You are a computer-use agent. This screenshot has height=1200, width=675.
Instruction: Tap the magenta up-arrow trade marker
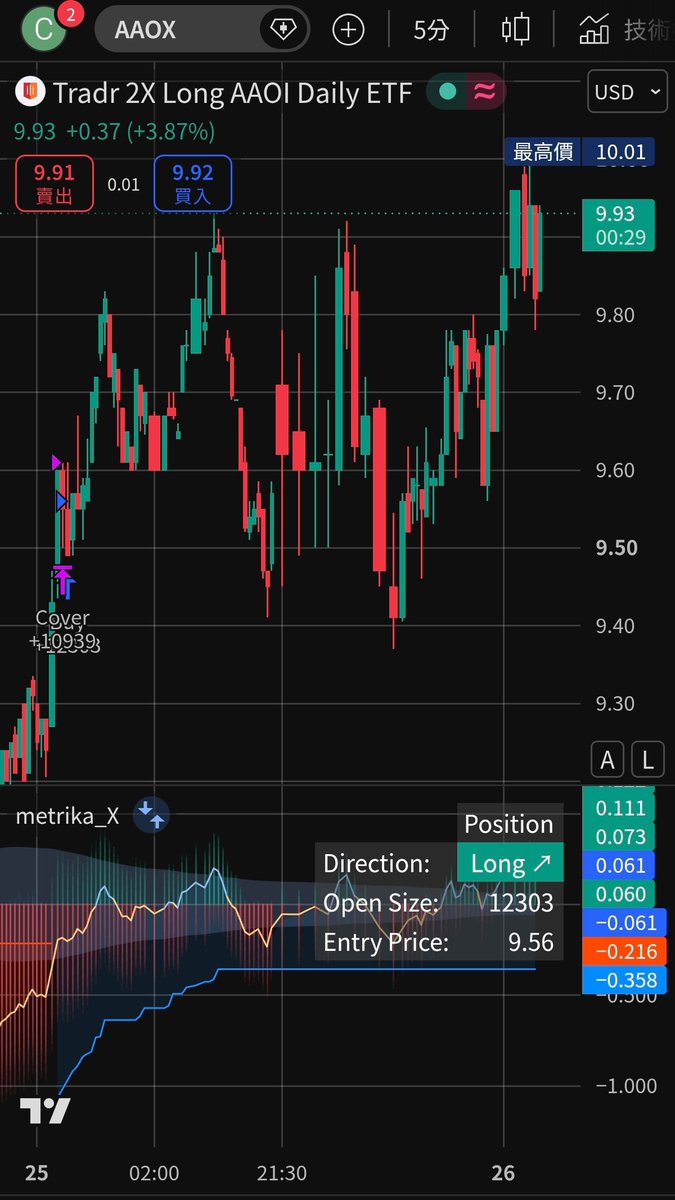62,578
